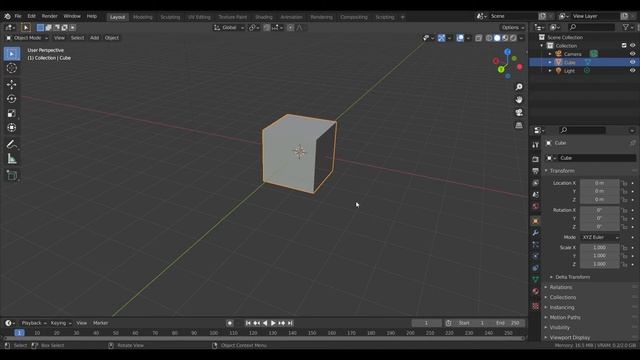Image resolution: width=640 pixels, height=360 pixels.
Task: Hide the Camera in the outliner
Action: [632, 54]
